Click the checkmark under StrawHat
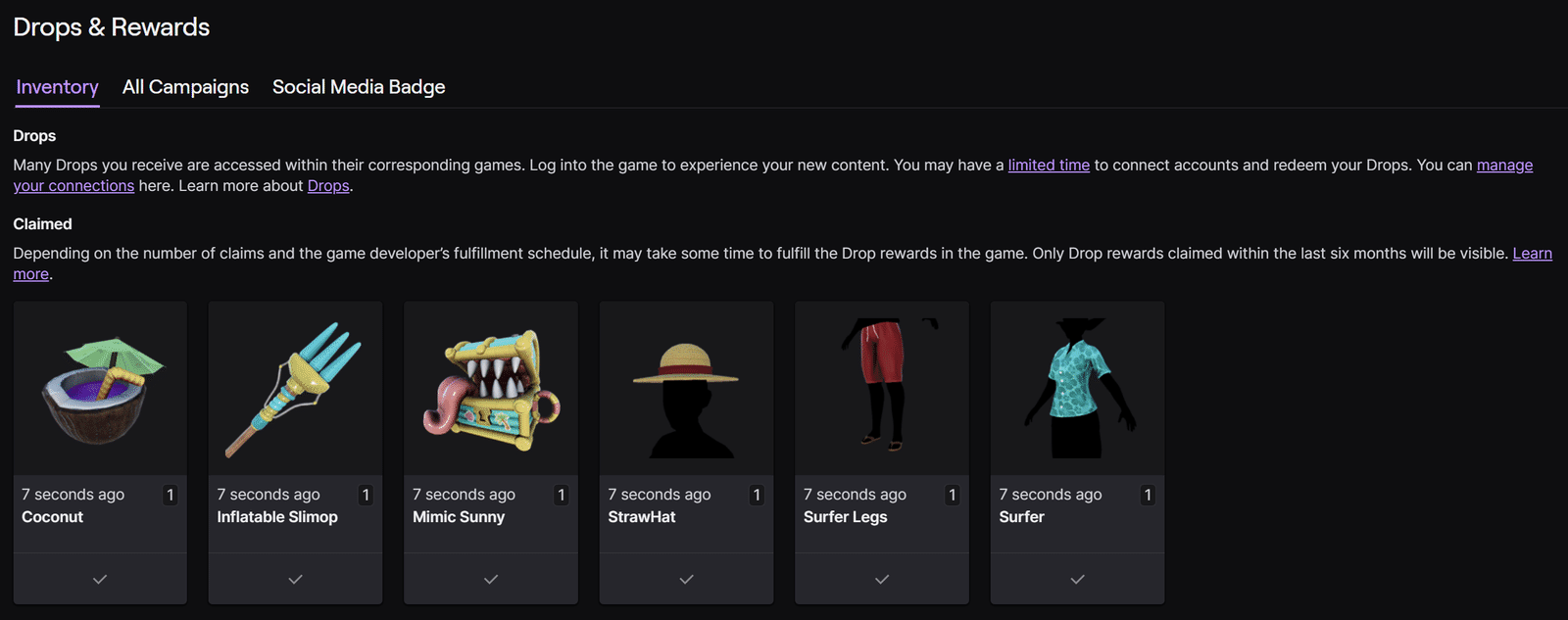 click(x=686, y=579)
